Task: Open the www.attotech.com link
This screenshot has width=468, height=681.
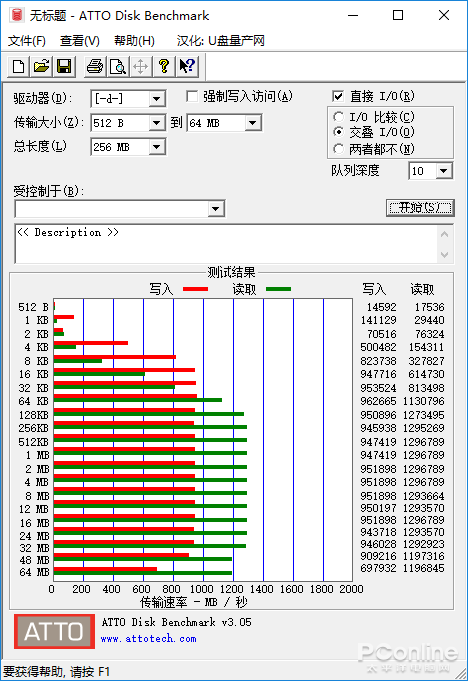Action: pyautogui.click(x=148, y=639)
